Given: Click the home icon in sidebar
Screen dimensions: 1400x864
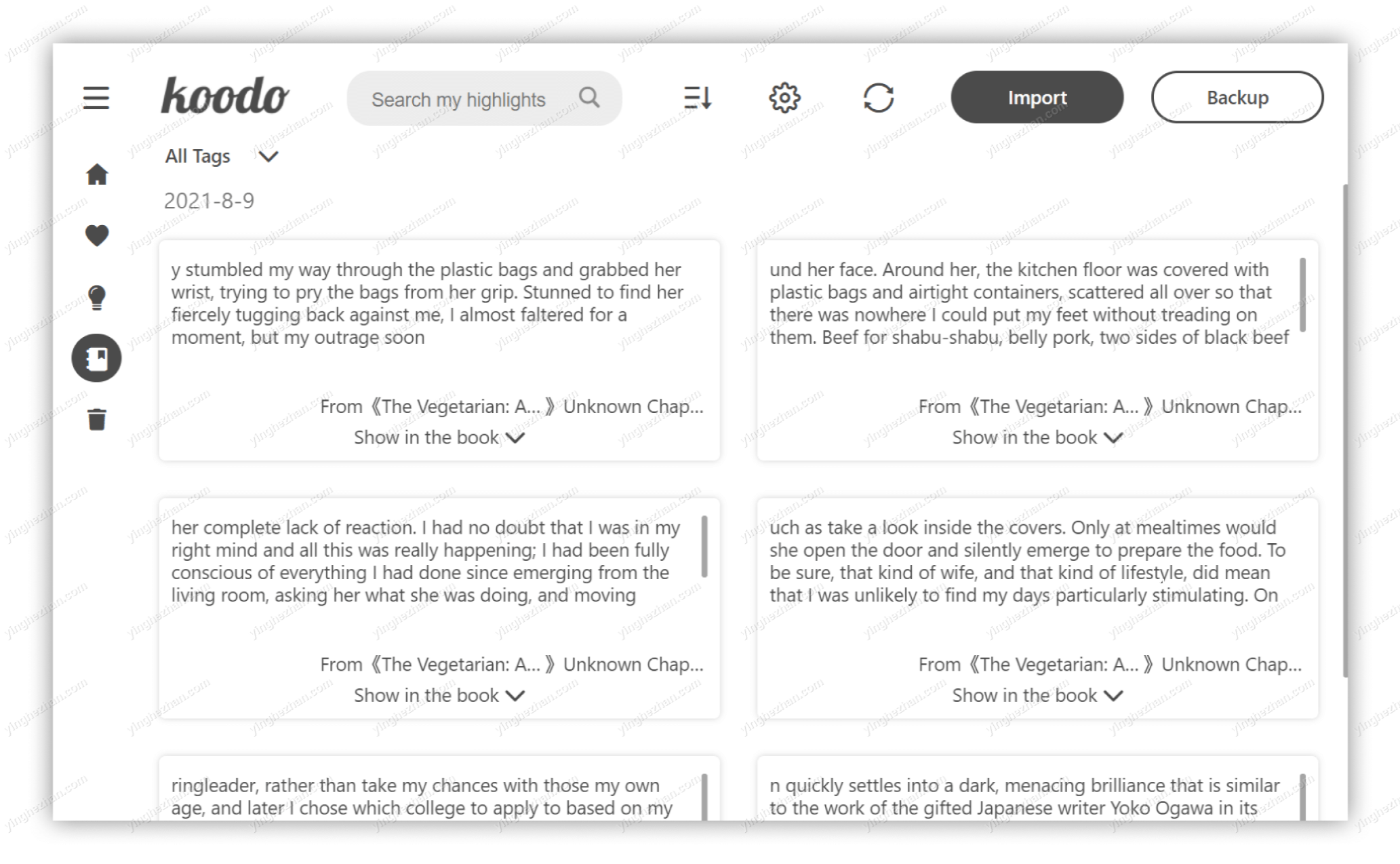Looking at the screenshot, I should (97, 174).
